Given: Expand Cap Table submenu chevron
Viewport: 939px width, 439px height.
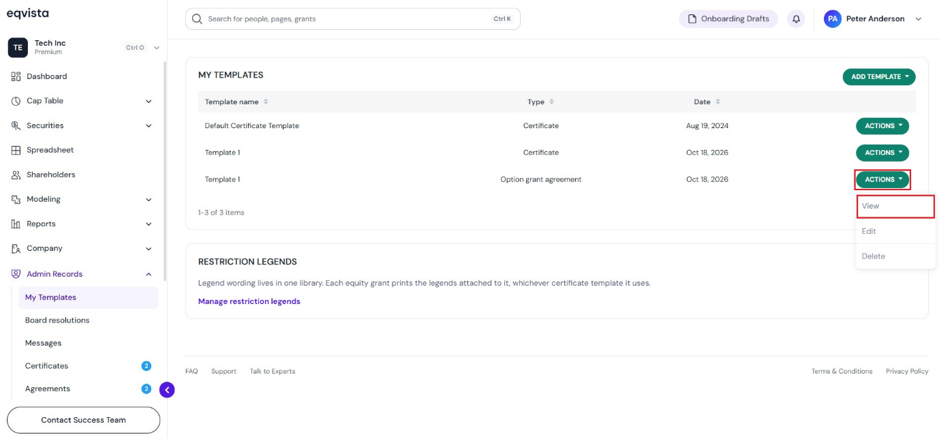Looking at the screenshot, I should pyautogui.click(x=149, y=101).
